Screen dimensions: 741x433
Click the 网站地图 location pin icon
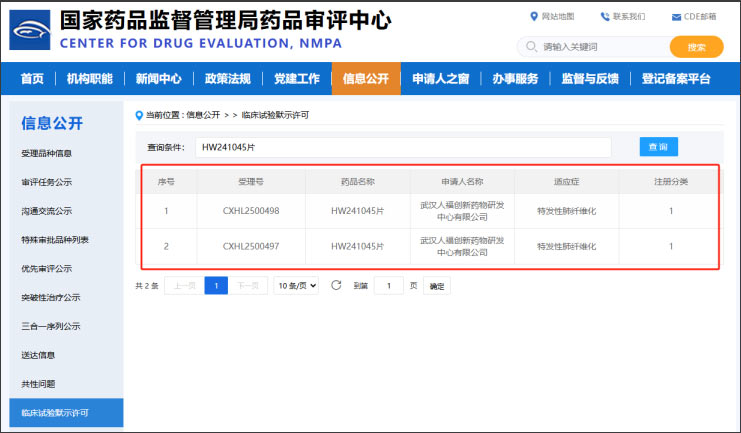click(x=533, y=17)
